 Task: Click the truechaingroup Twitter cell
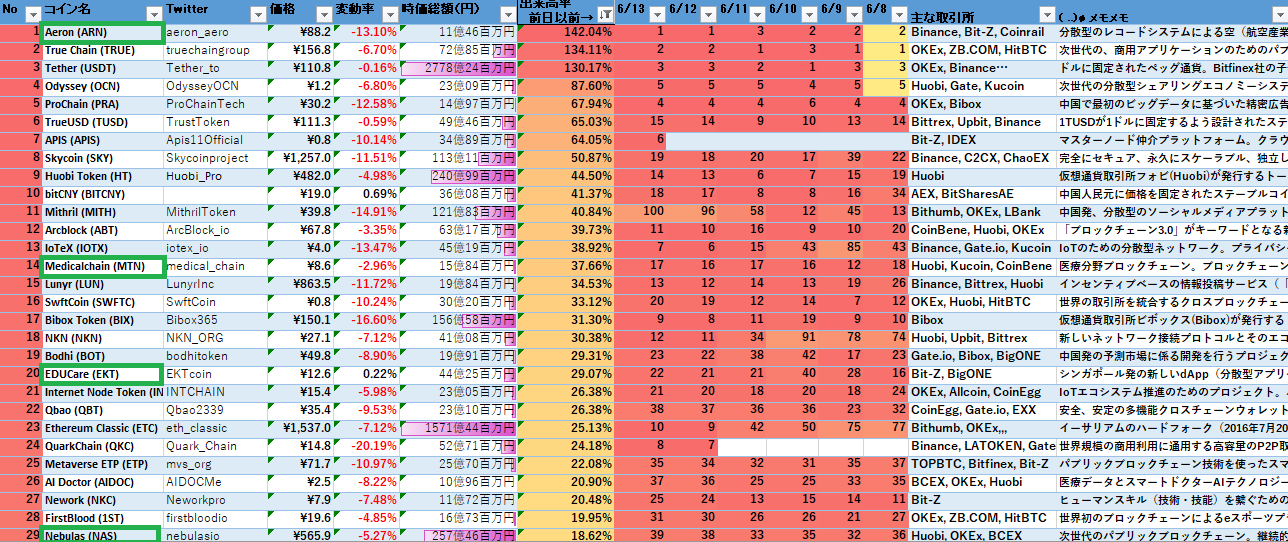tap(216, 50)
